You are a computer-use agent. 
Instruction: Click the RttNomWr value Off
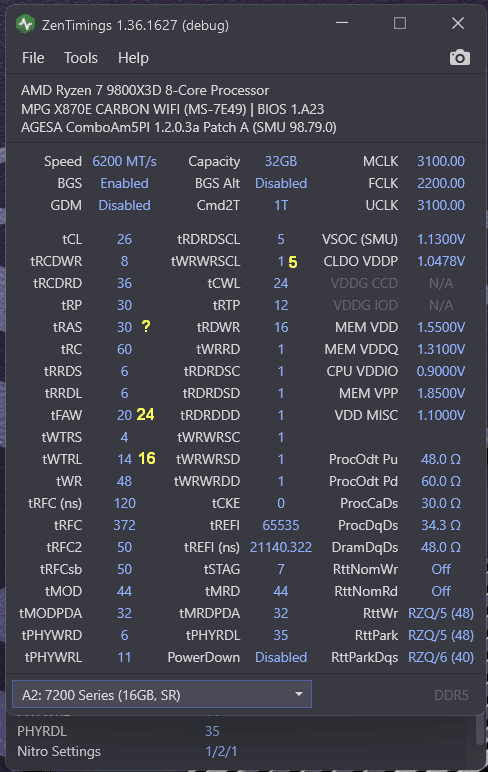pyautogui.click(x=441, y=570)
